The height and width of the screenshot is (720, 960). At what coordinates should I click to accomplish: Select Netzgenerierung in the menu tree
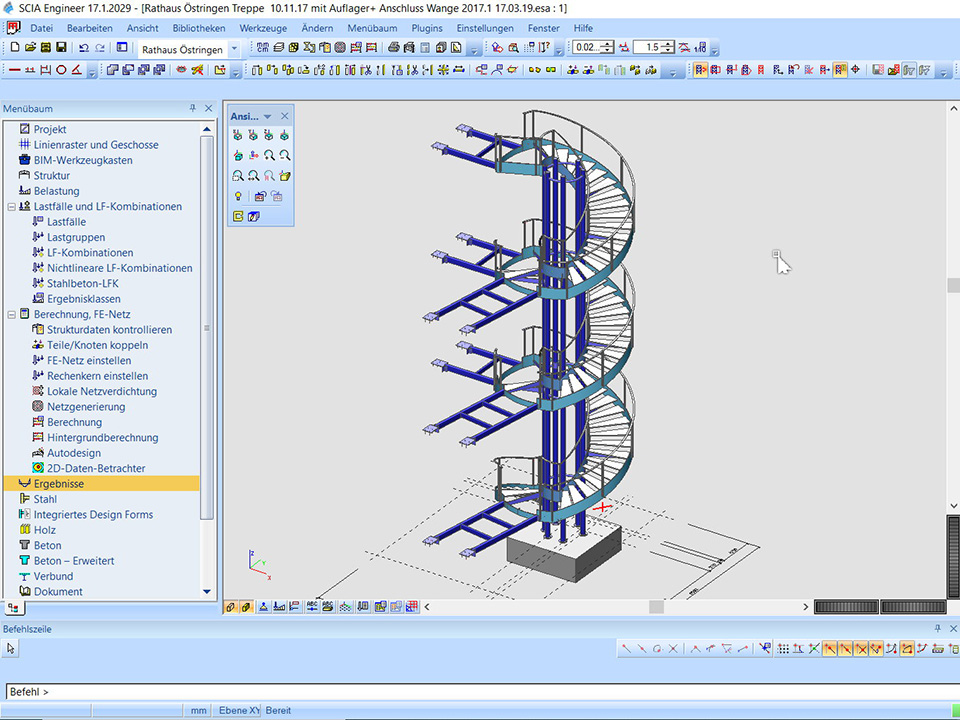tap(86, 407)
